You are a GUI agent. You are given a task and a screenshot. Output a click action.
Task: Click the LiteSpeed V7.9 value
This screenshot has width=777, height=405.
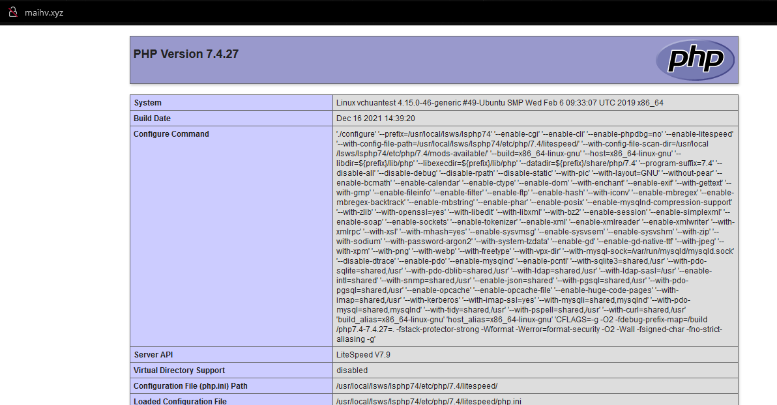point(363,354)
